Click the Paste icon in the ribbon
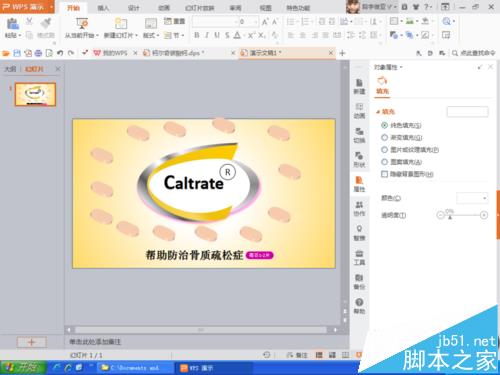 [13, 24]
